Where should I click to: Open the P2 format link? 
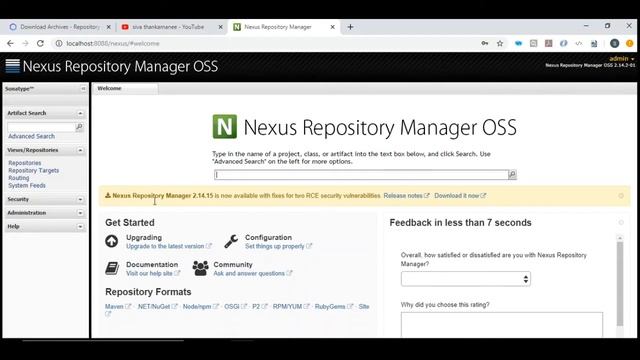(260, 307)
